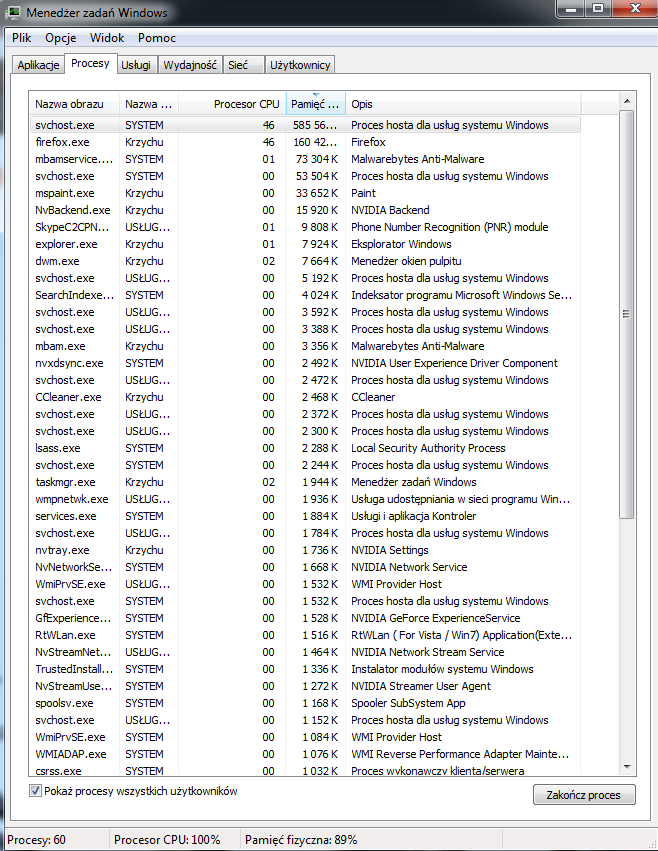658x851 pixels.
Task: Select the NvNetworkSe process row
Action: (x=305, y=567)
